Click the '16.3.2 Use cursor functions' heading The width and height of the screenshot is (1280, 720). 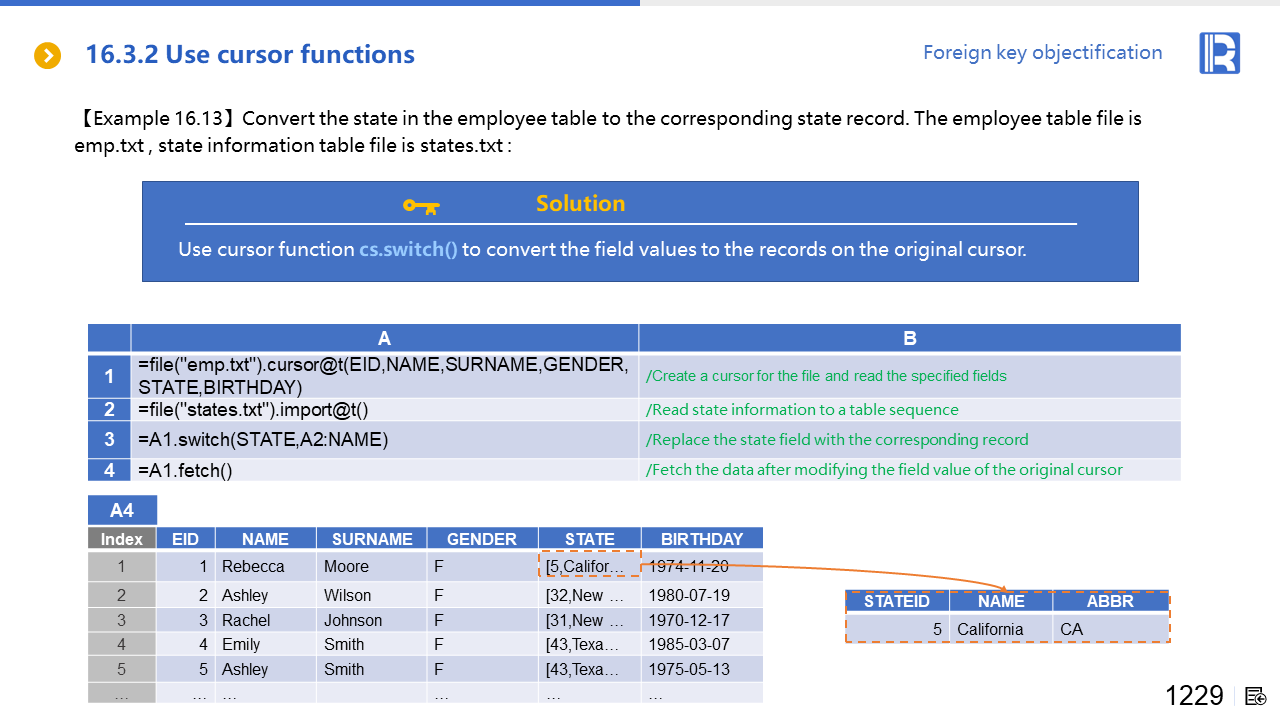pos(250,55)
